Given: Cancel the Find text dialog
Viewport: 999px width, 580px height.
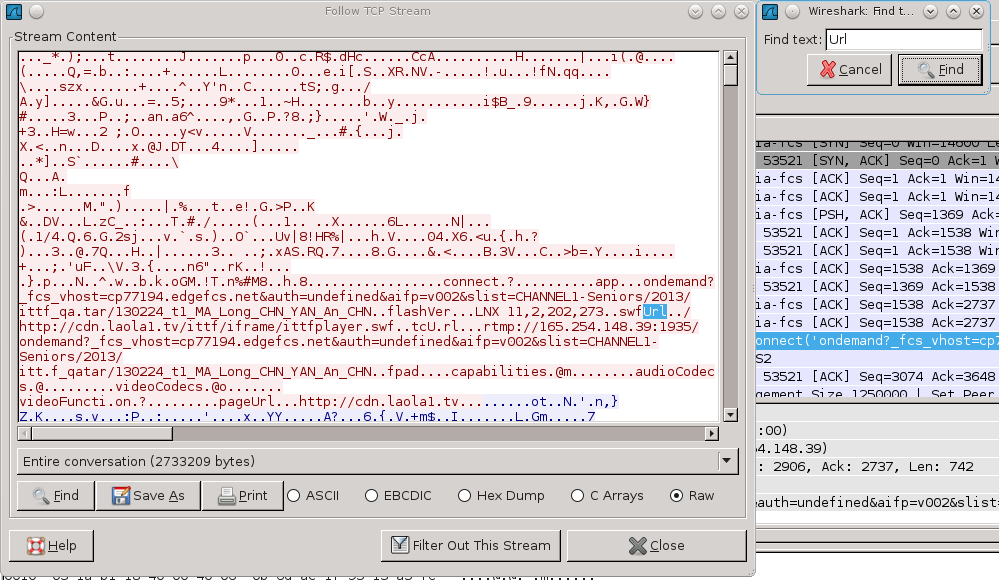Looking at the screenshot, I should click(x=850, y=69).
